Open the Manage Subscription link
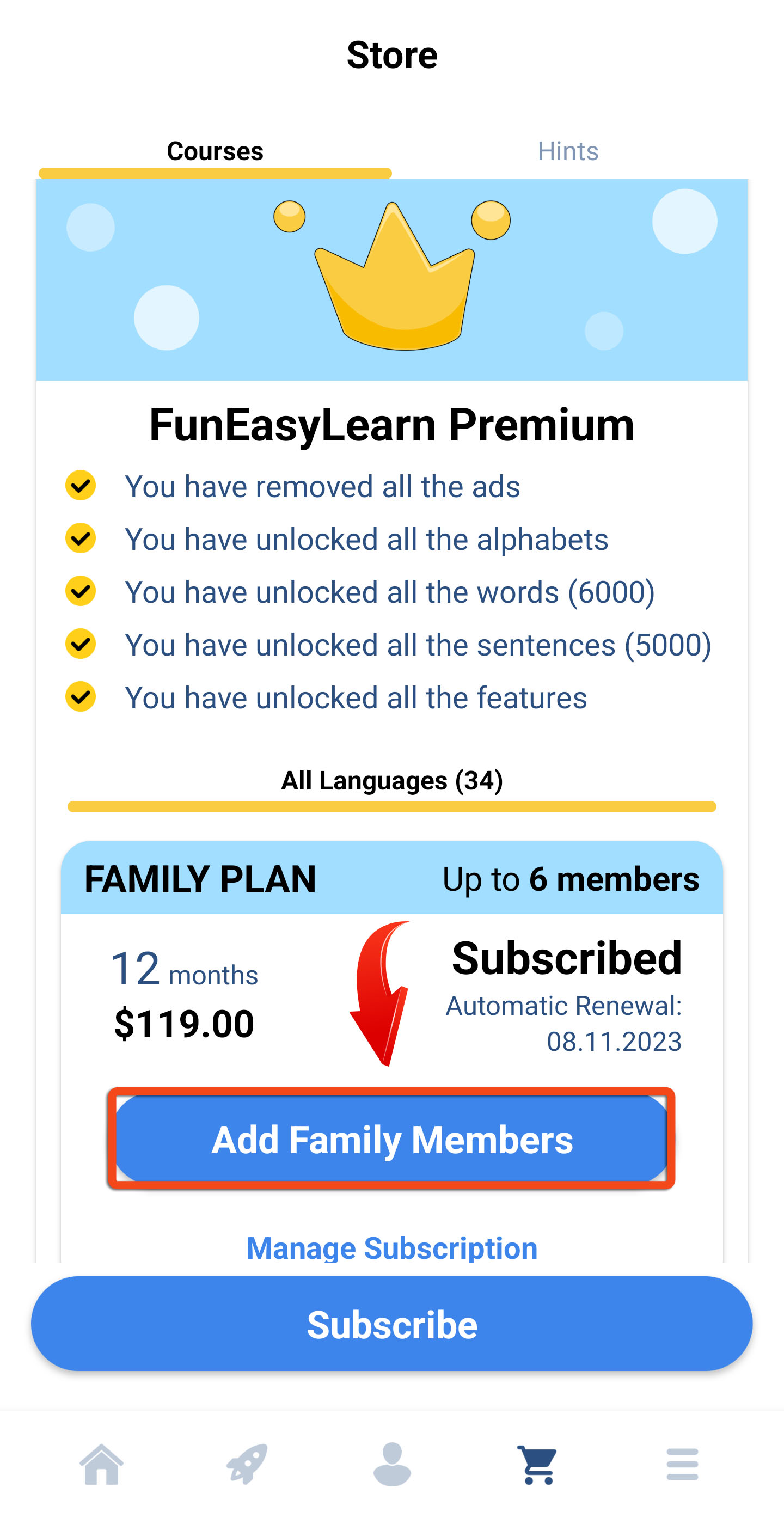Image resolution: width=784 pixels, height=1518 pixels. (x=391, y=1247)
